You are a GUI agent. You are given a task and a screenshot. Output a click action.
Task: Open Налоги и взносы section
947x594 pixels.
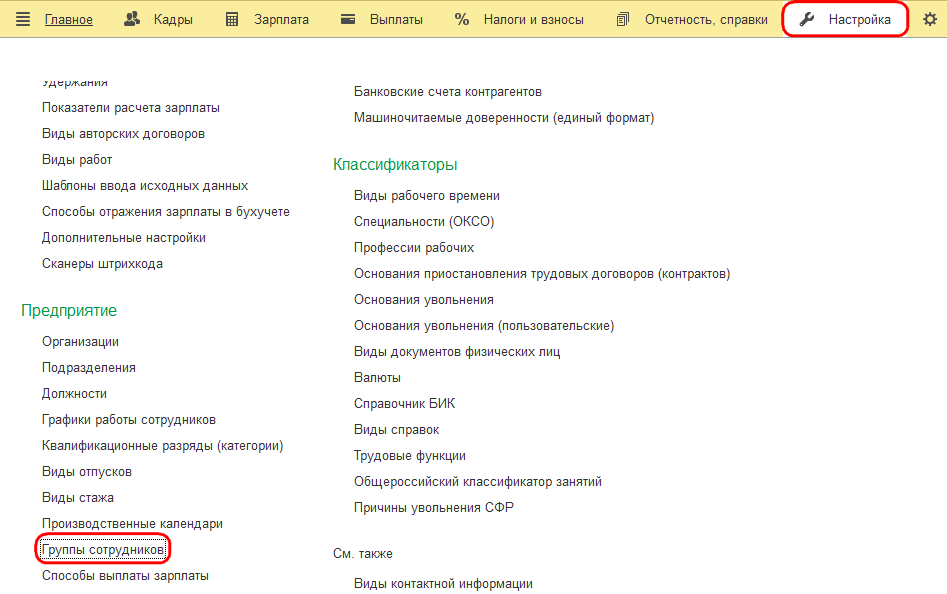point(534,20)
